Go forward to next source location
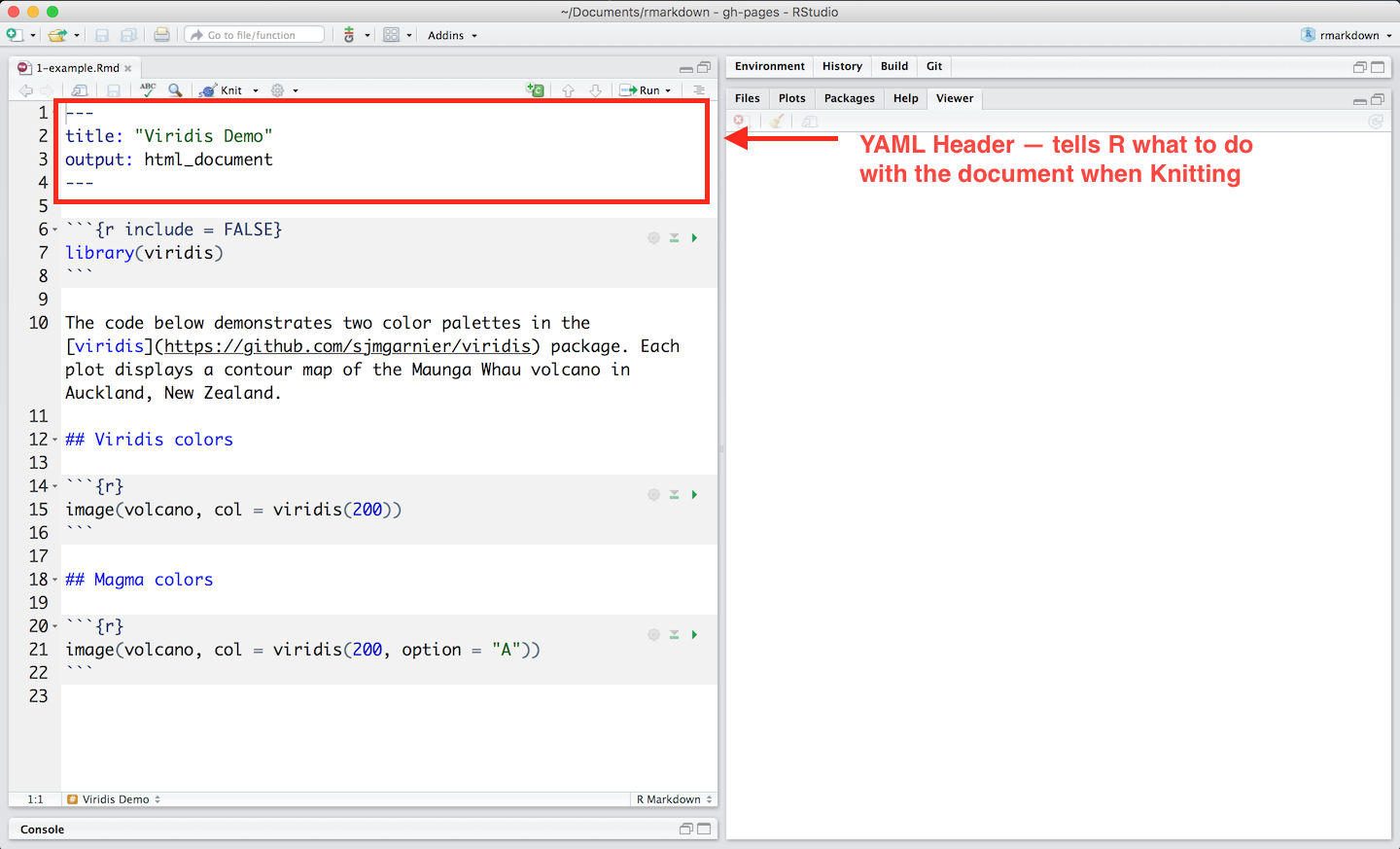This screenshot has width=1400, height=849. click(x=47, y=90)
